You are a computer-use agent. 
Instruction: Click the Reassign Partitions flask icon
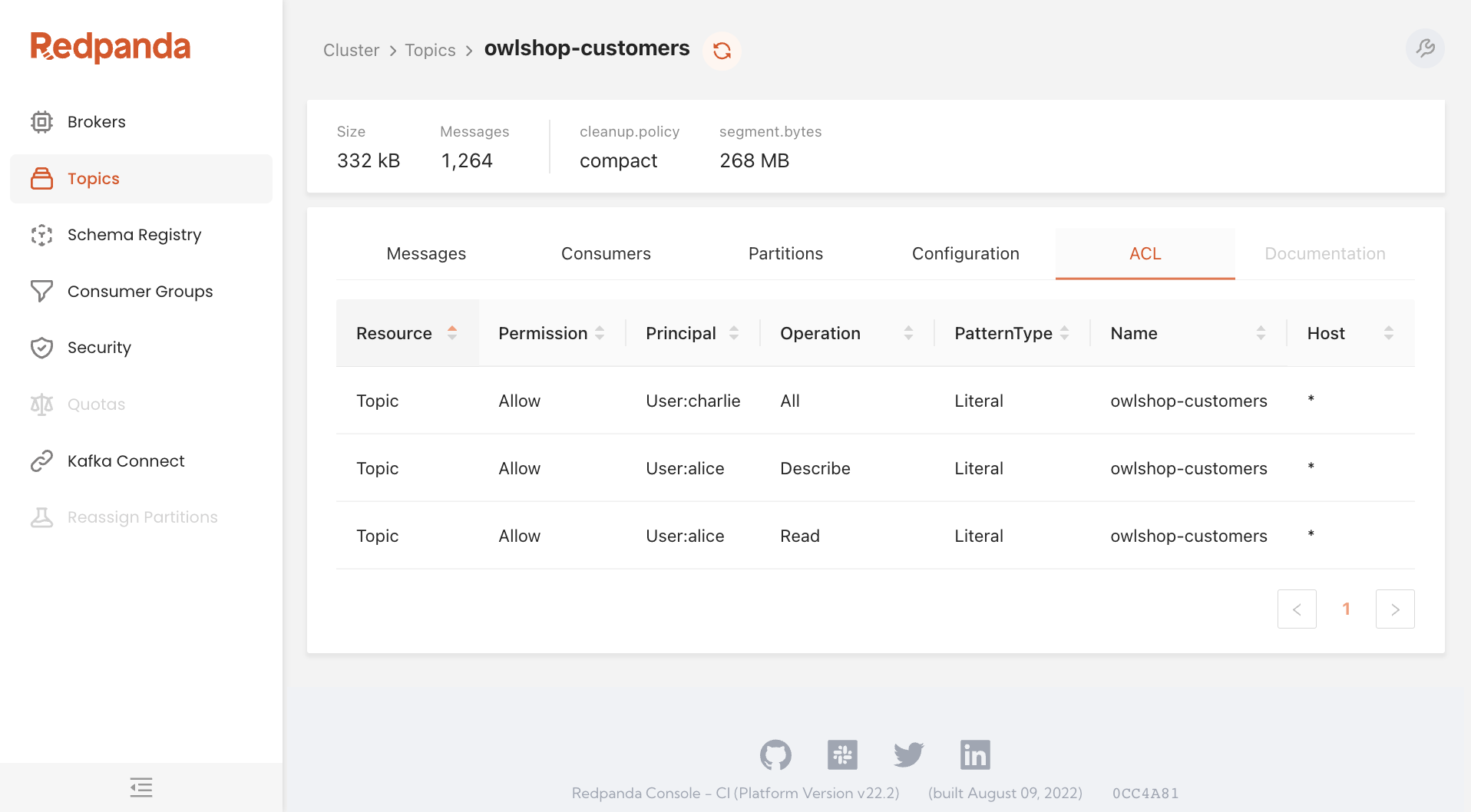click(x=41, y=517)
